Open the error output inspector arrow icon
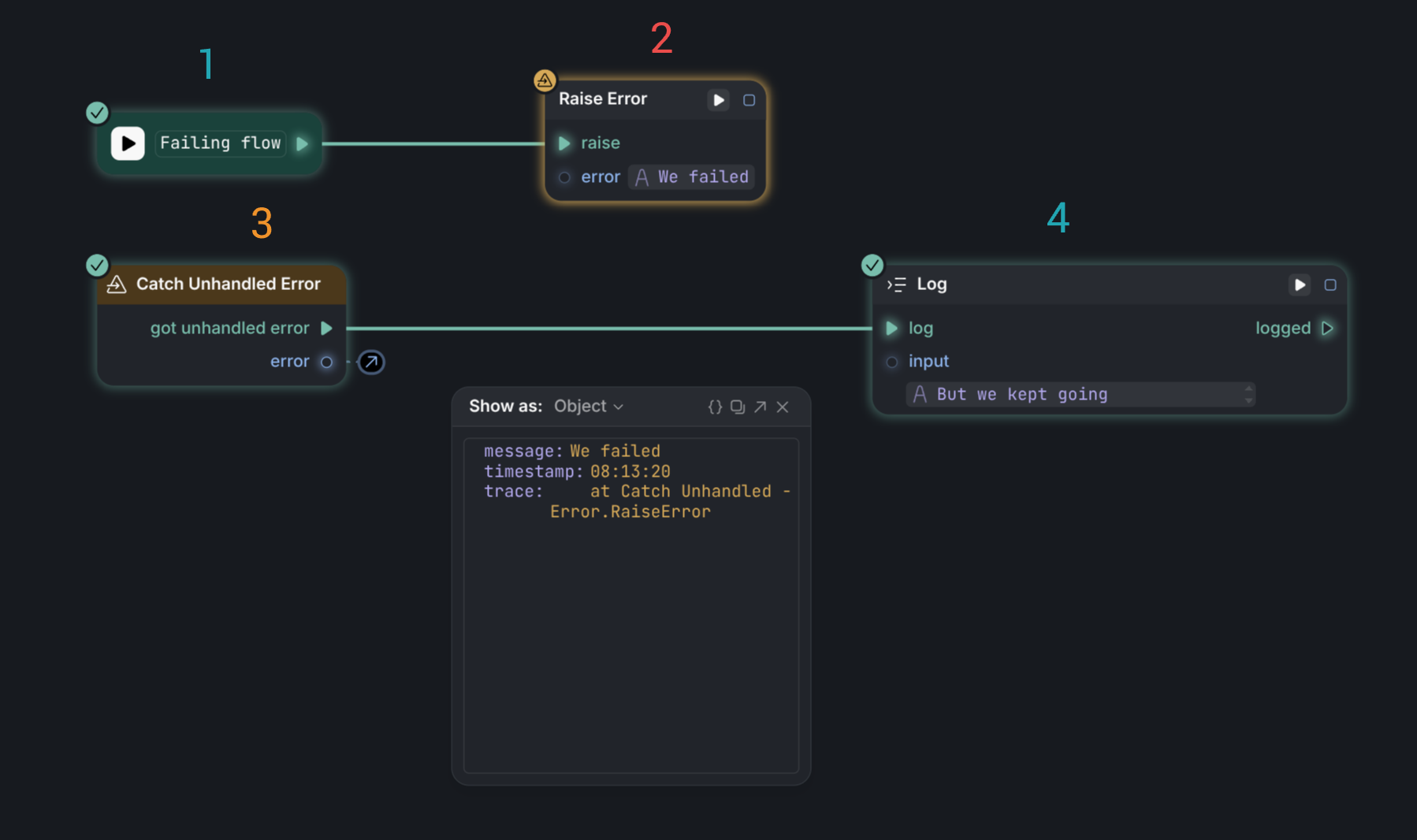This screenshot has width=1417, height=840. (371, 362)
